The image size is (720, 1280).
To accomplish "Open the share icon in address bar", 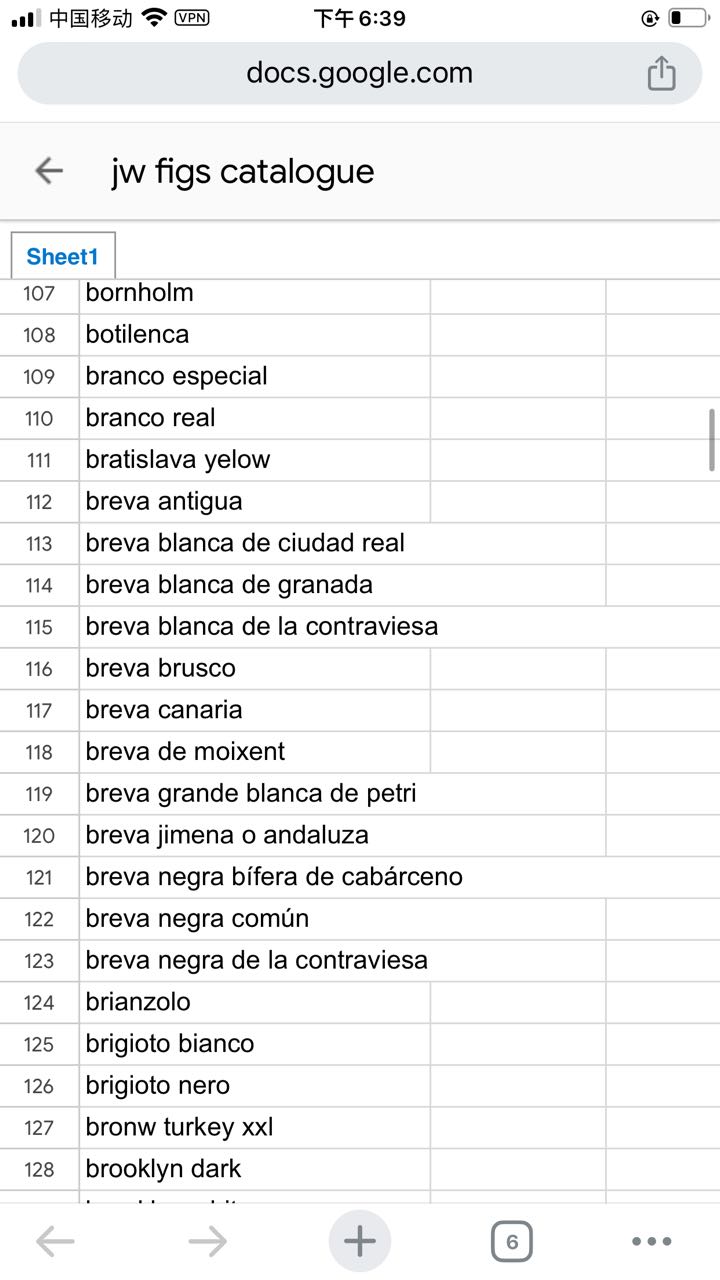I will pyautogui.click(x=661, y=73).
